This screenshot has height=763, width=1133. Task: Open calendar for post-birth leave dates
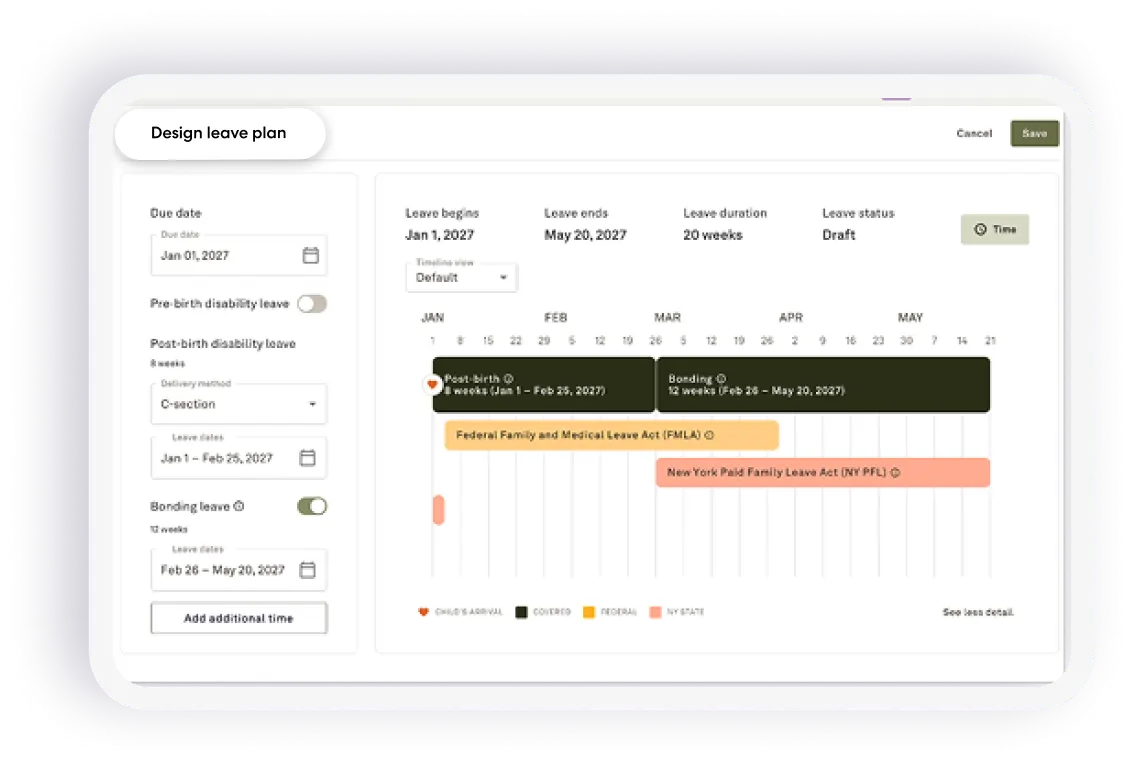point(307,457)
